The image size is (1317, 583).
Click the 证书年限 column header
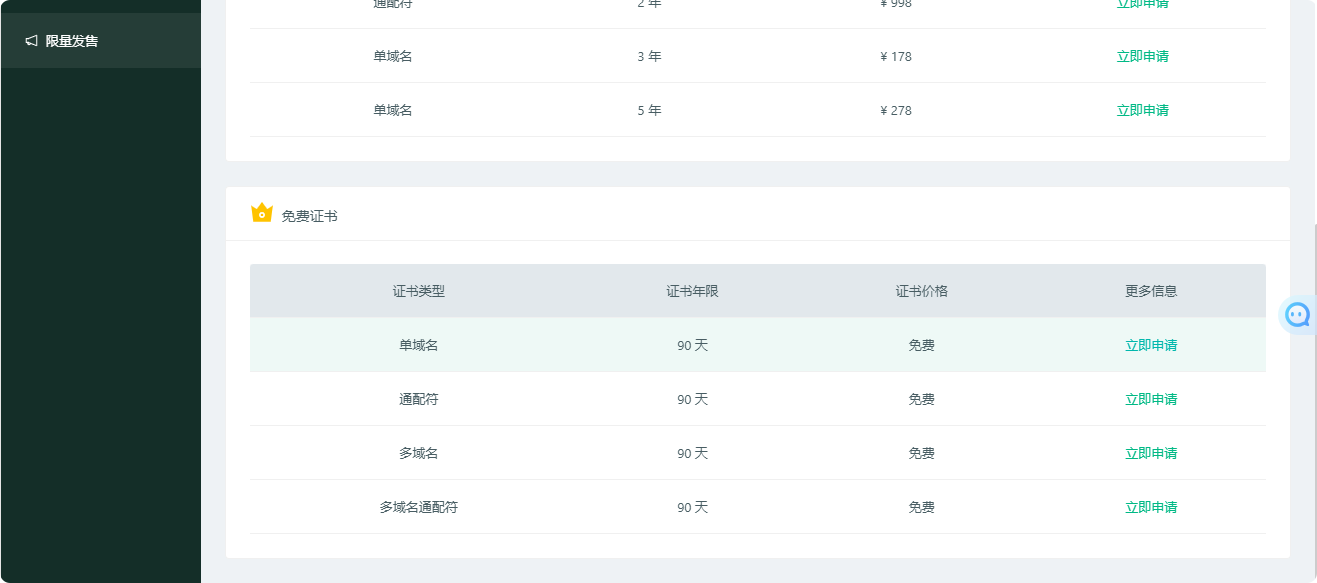tap(692, 291)
